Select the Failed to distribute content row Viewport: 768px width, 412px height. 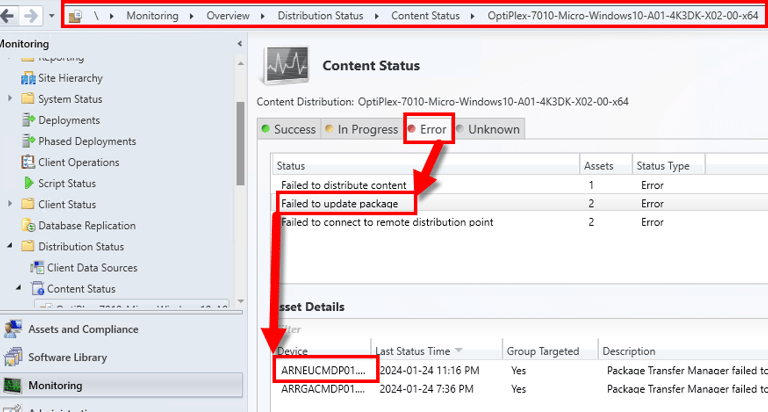point(520,185)
